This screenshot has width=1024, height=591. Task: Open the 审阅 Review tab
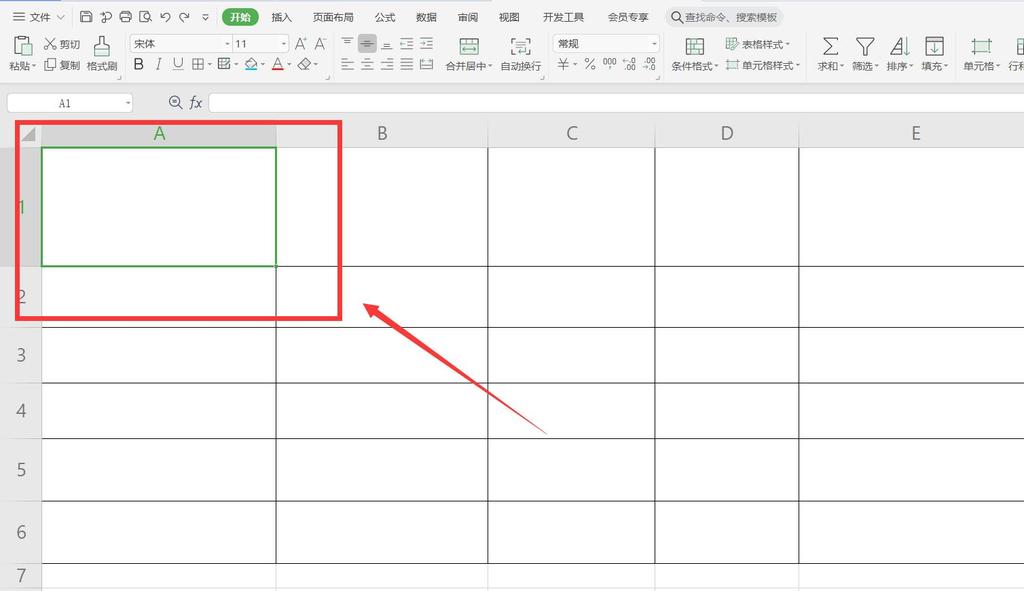point(468,17)
